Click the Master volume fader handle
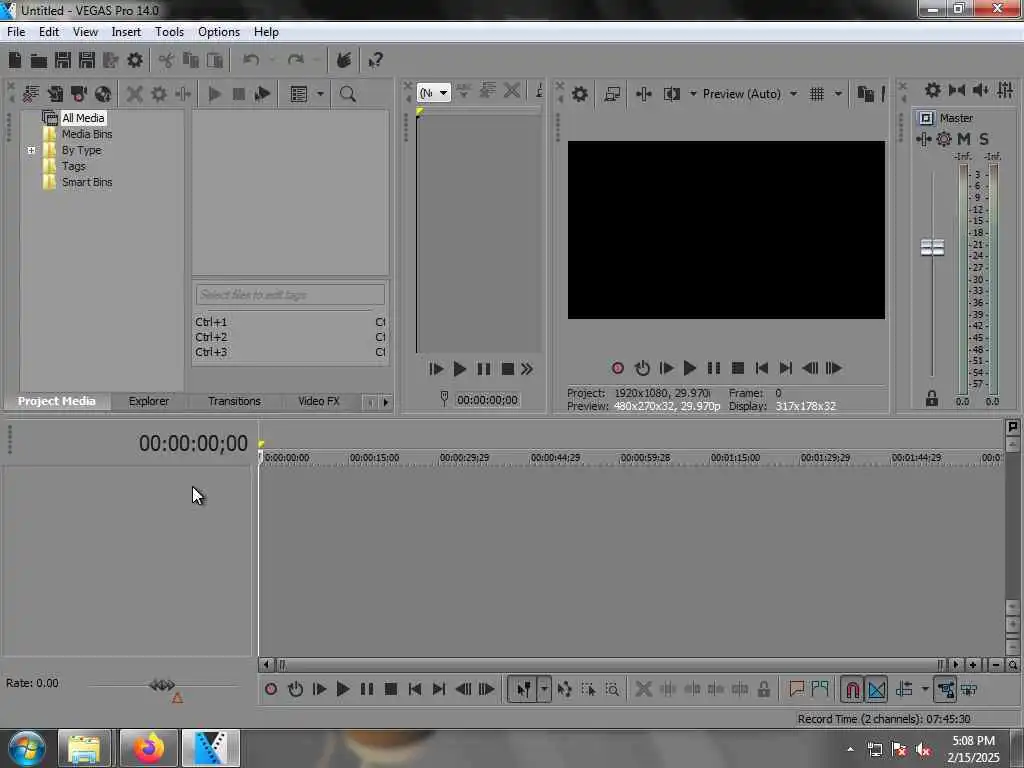The width and height of the screenshot is (1024, 768). pos(932,247)
